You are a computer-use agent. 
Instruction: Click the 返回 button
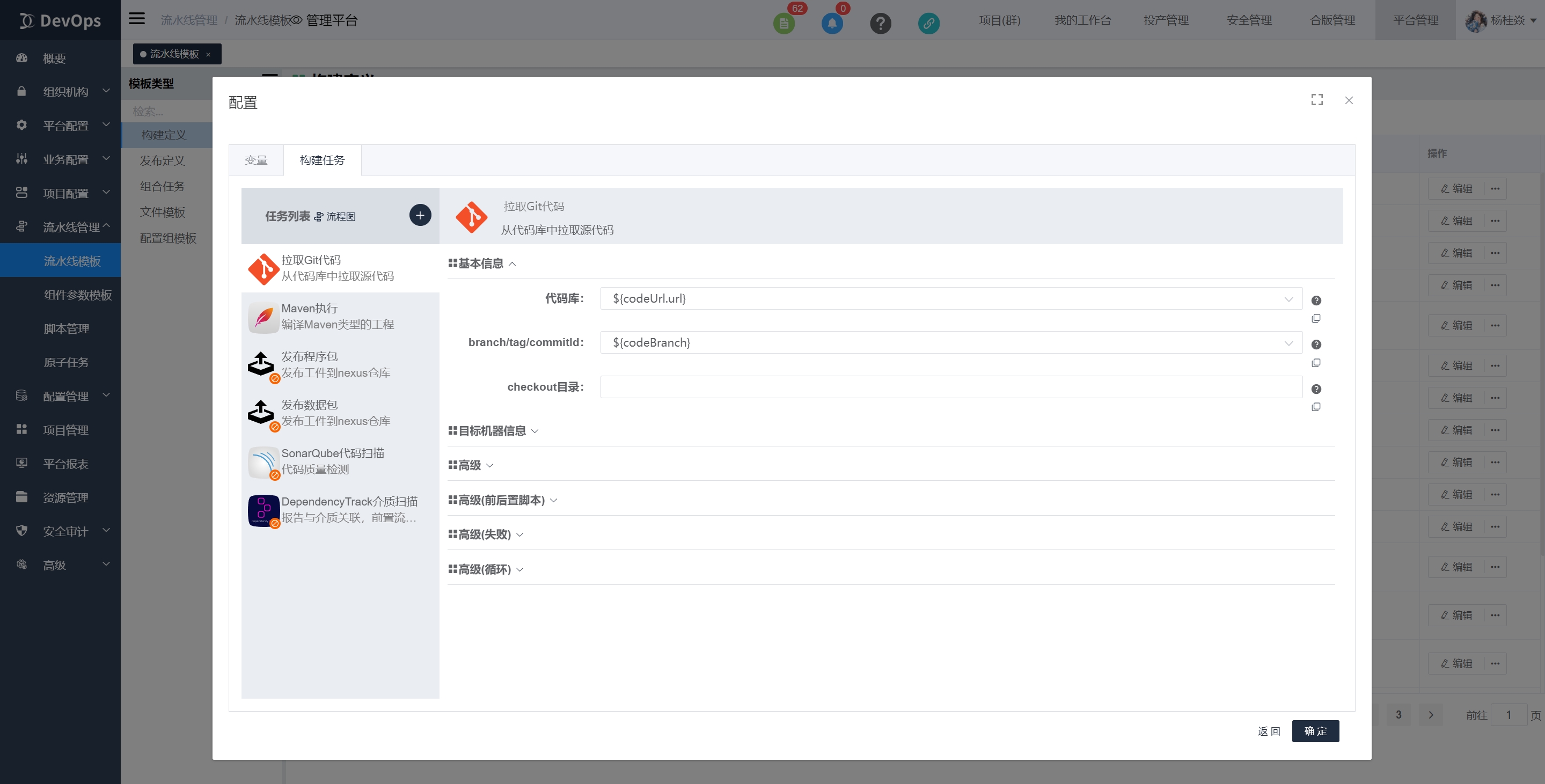1269,731
